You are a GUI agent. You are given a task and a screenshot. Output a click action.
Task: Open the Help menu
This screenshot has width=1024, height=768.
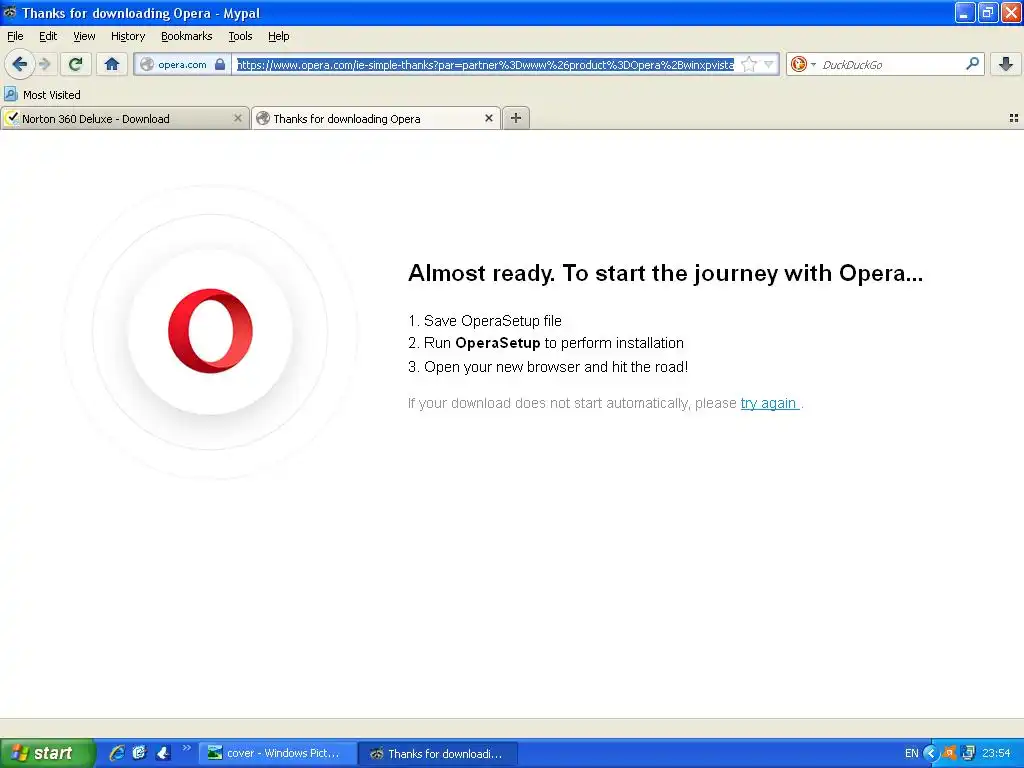pyautogui.click(x=279, y=37)
